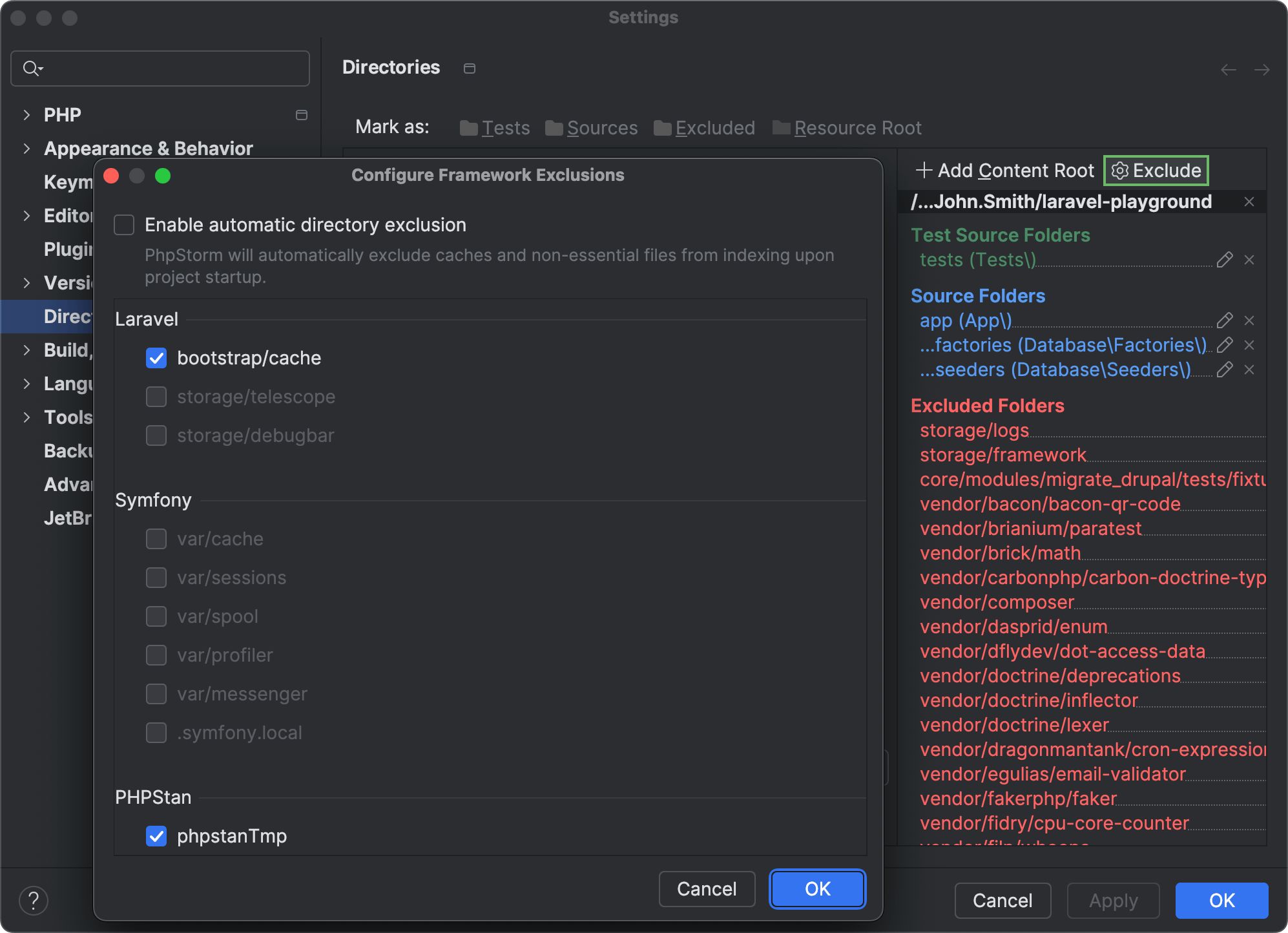Open help via the question mark icon
The width and height of the screenshot is (1288, 933).
click(x=34, y=900)
